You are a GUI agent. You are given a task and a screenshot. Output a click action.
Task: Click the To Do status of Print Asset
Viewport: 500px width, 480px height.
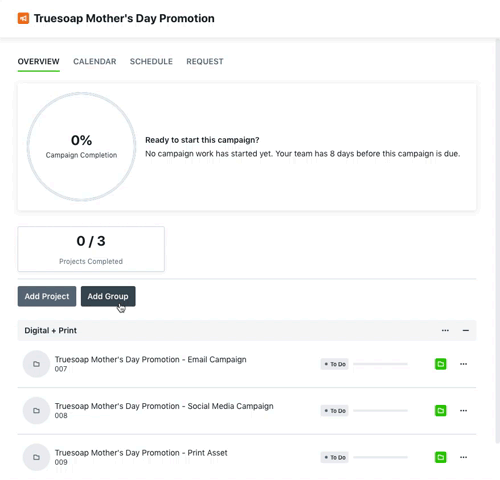335,458
